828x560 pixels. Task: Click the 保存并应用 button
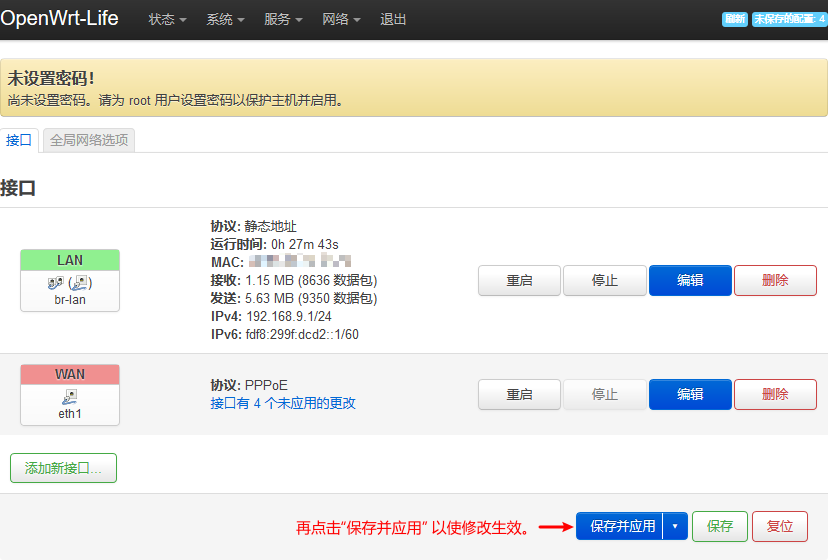622,526
